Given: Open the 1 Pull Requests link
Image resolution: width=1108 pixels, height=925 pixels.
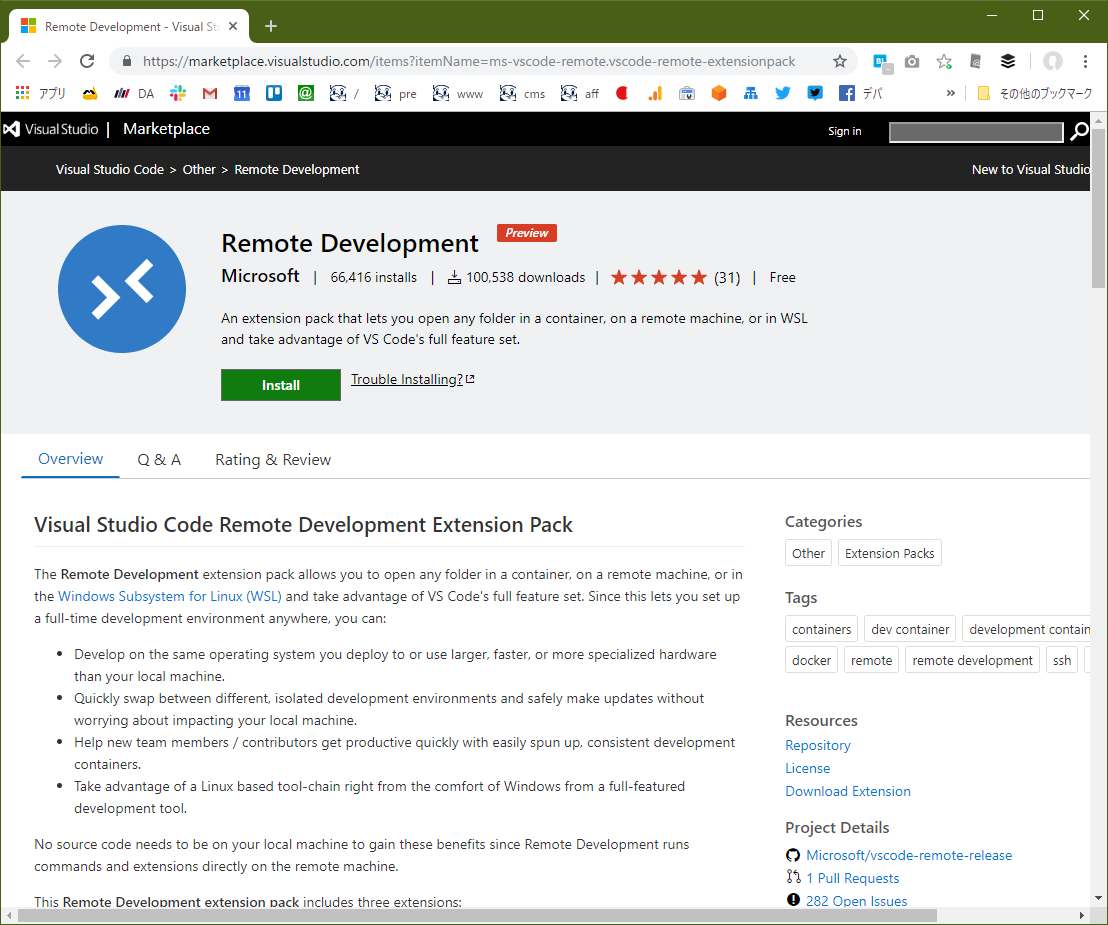Looking at the screenshot, I should [853, 878].
